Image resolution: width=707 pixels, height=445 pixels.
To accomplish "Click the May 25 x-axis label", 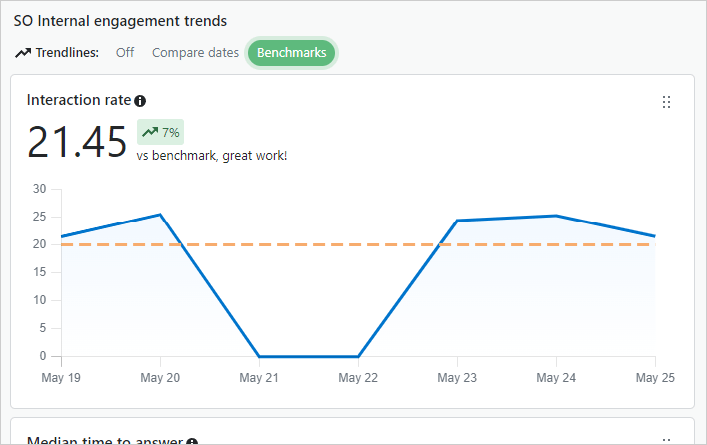I will 654,378.
